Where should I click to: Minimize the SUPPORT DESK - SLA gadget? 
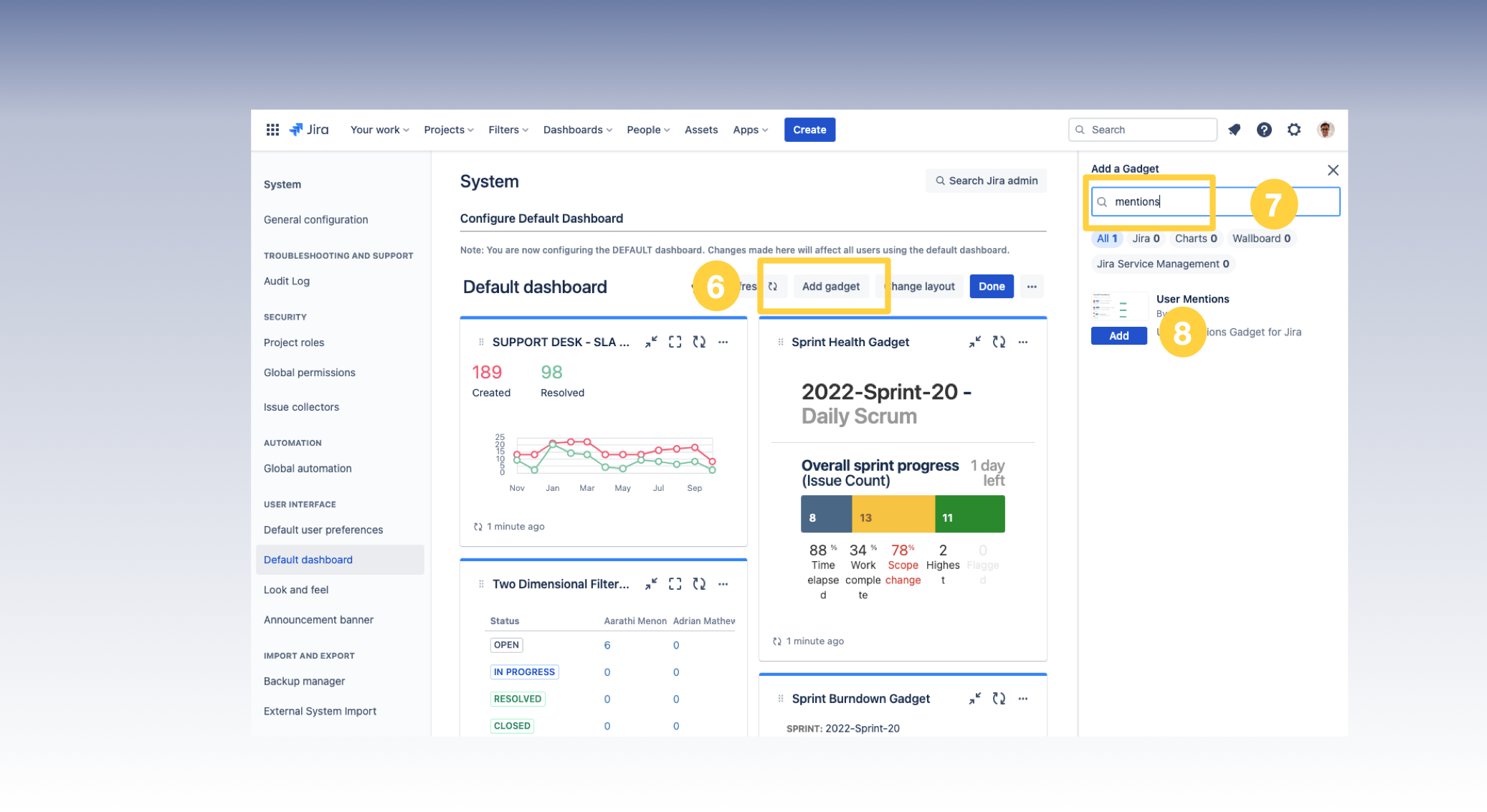tap(651, 343)
